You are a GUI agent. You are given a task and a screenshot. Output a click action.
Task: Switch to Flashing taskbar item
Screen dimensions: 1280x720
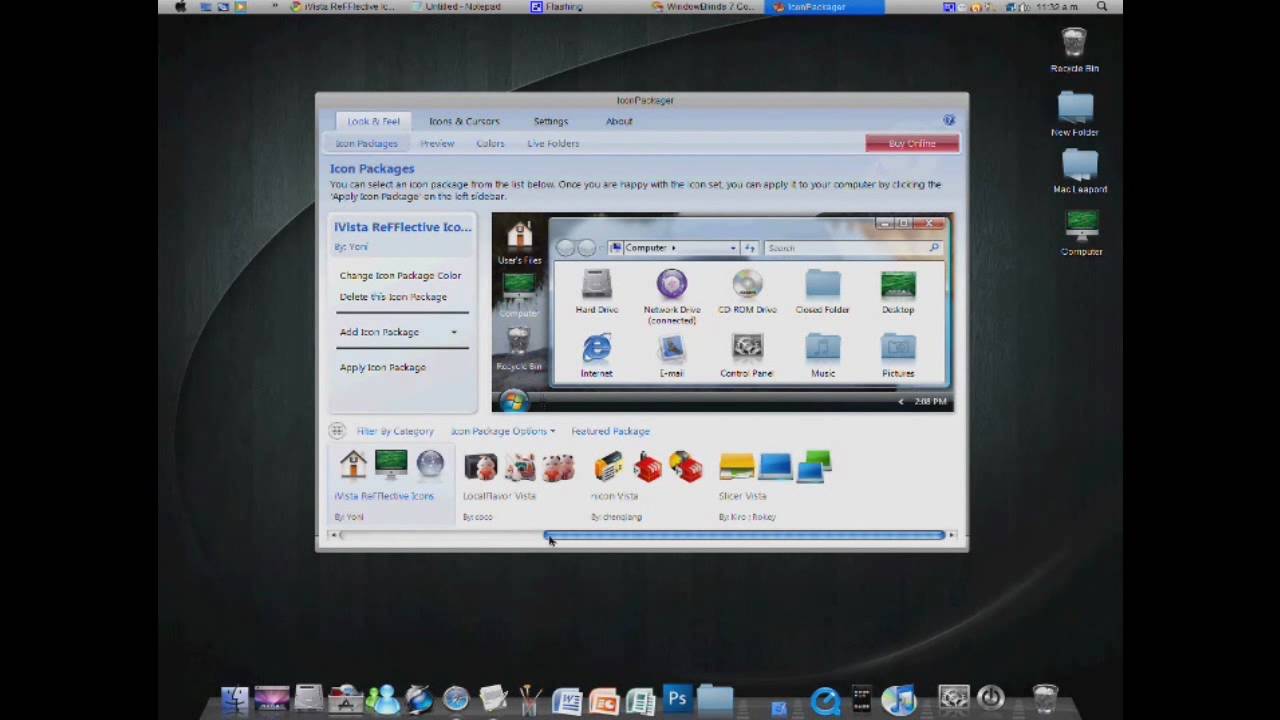557,6
